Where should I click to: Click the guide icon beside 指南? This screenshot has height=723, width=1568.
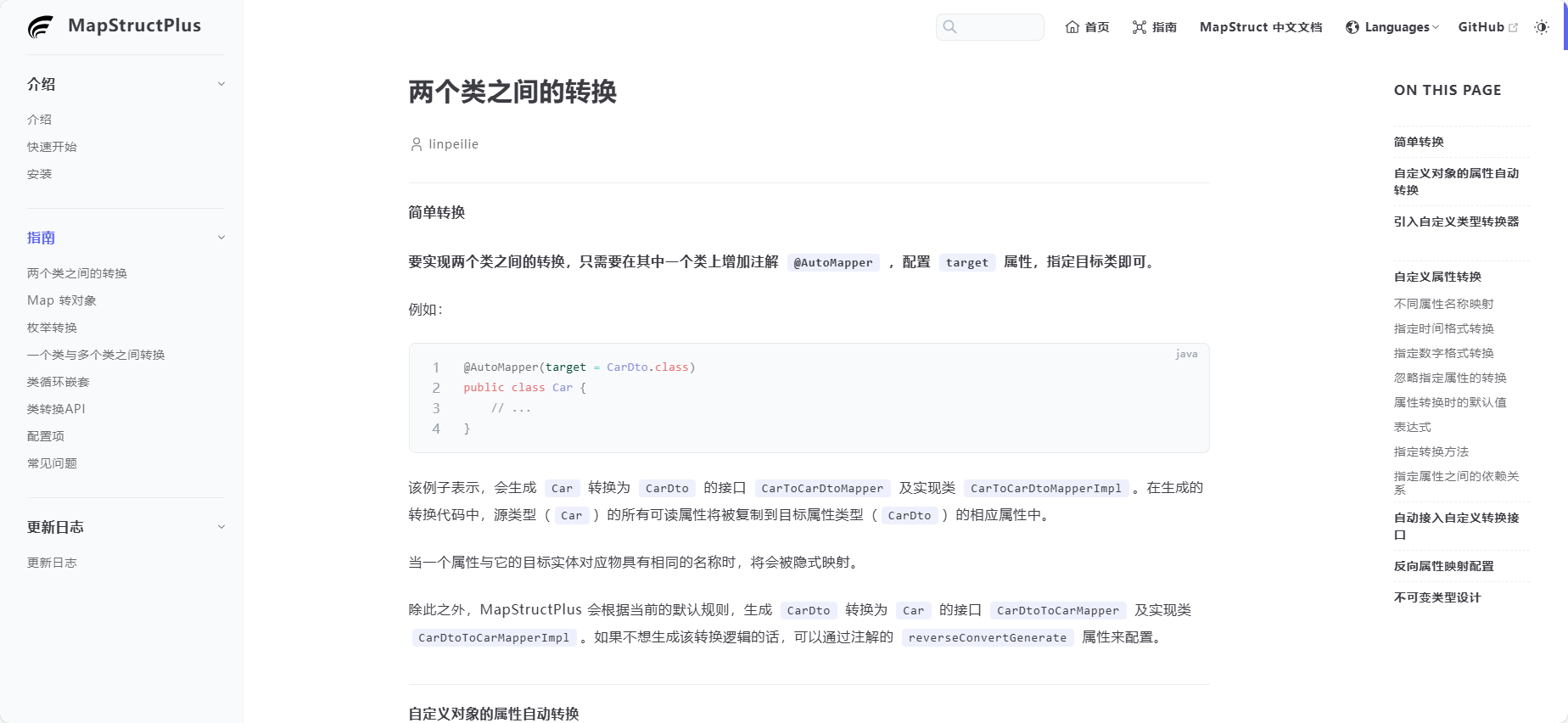[x=1140, y=27]
